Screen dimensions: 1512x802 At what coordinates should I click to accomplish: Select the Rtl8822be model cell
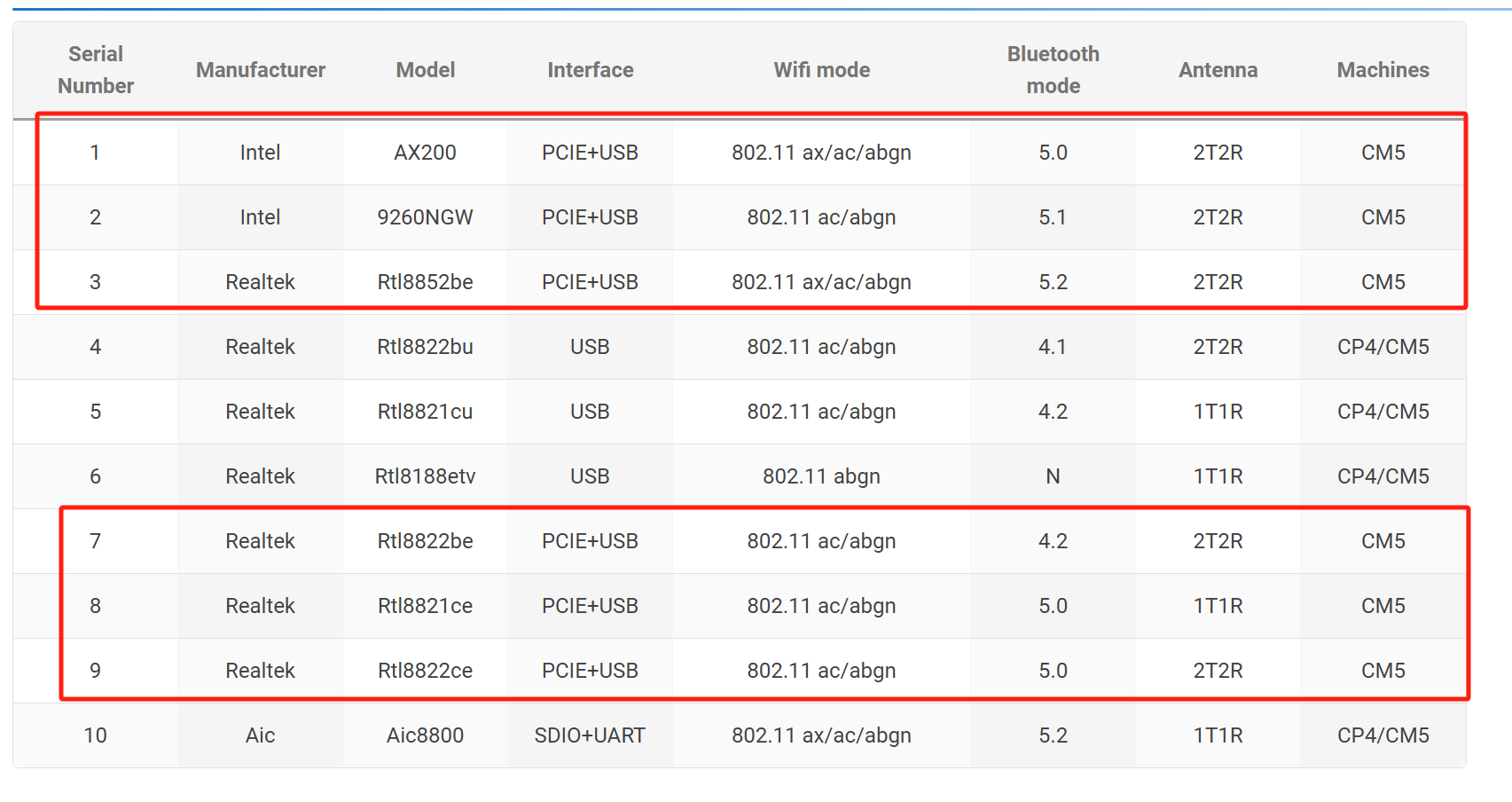point(426,541)
